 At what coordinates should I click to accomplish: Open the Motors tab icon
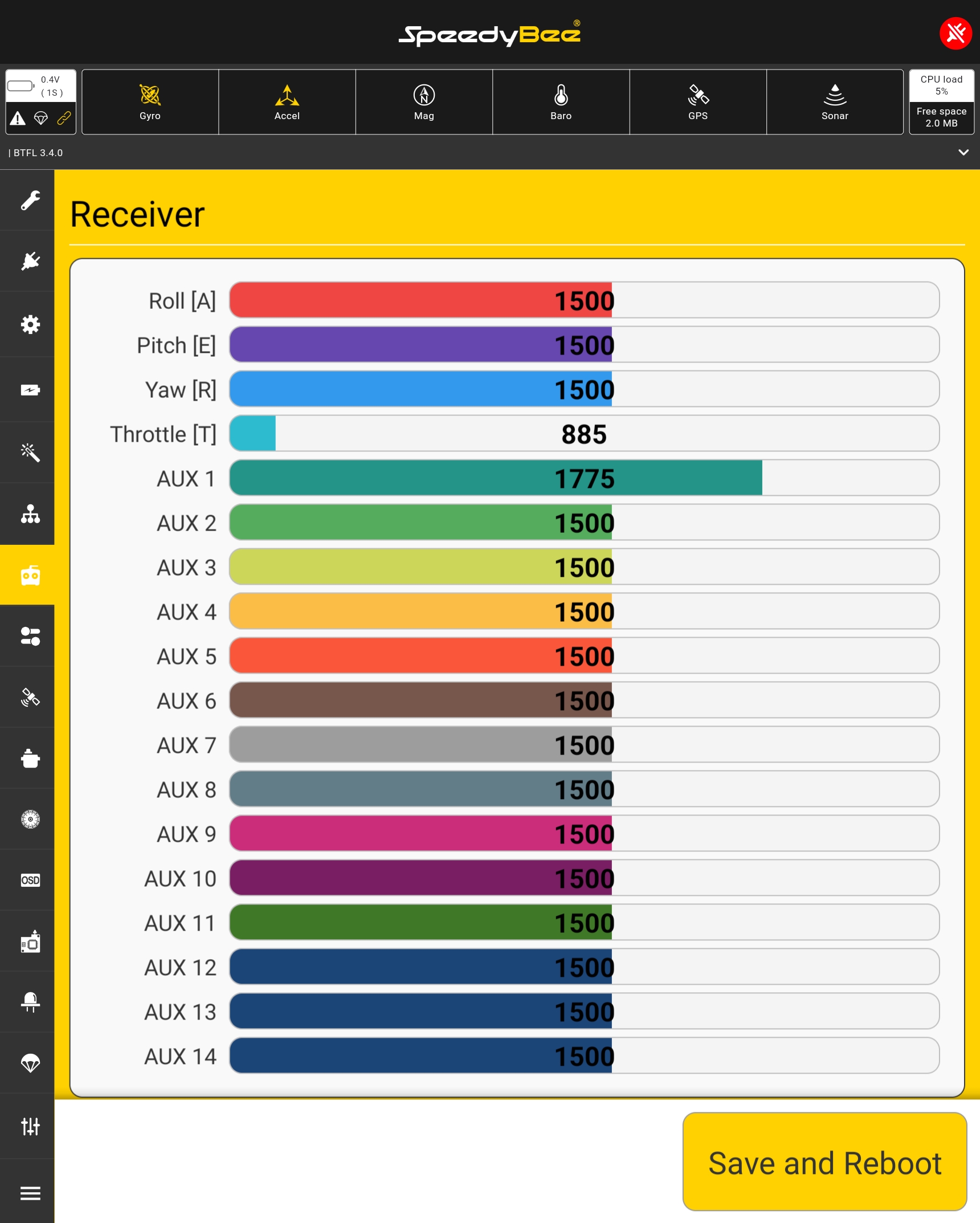click(x=30, y=820)
